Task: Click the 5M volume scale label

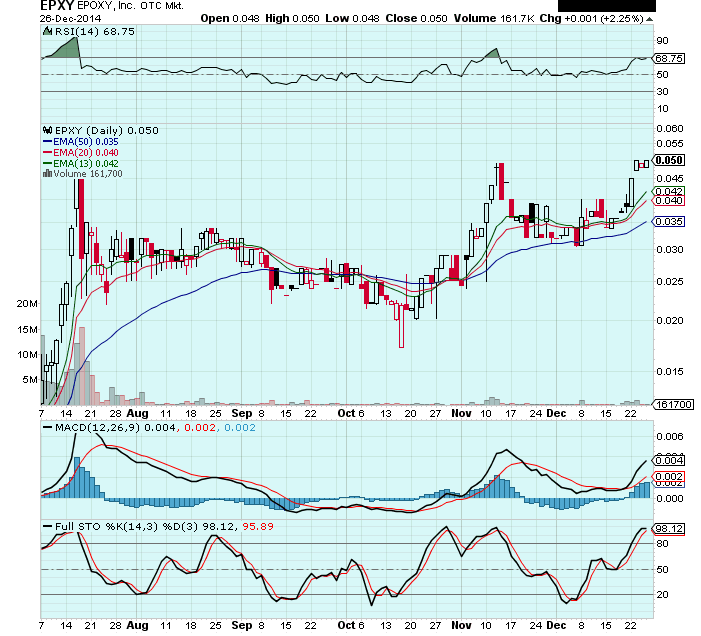Action: coord(30,380)
